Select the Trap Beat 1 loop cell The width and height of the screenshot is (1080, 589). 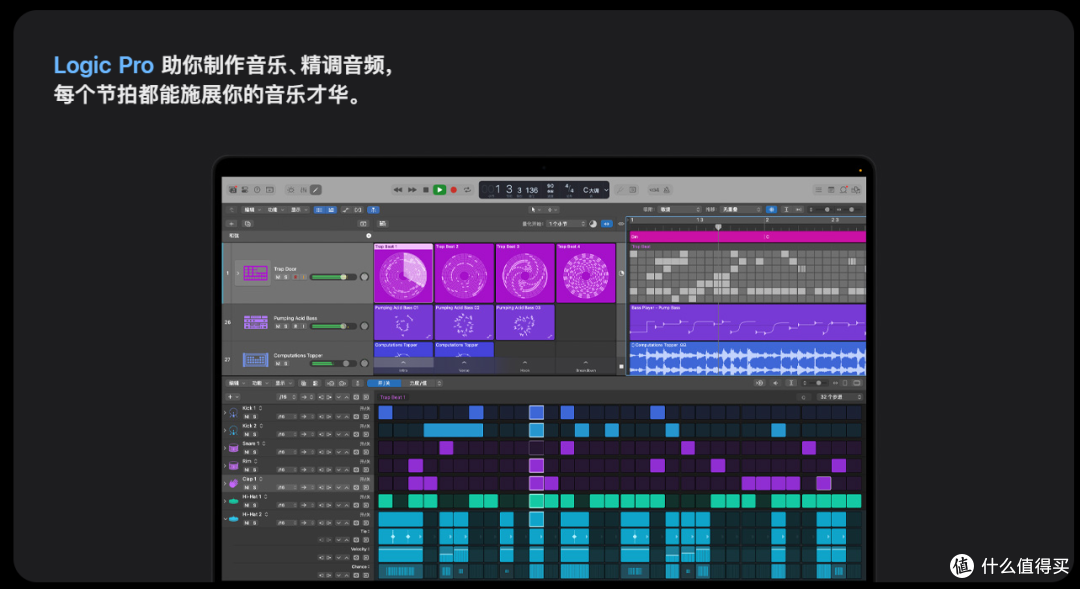tap(404, 273)
